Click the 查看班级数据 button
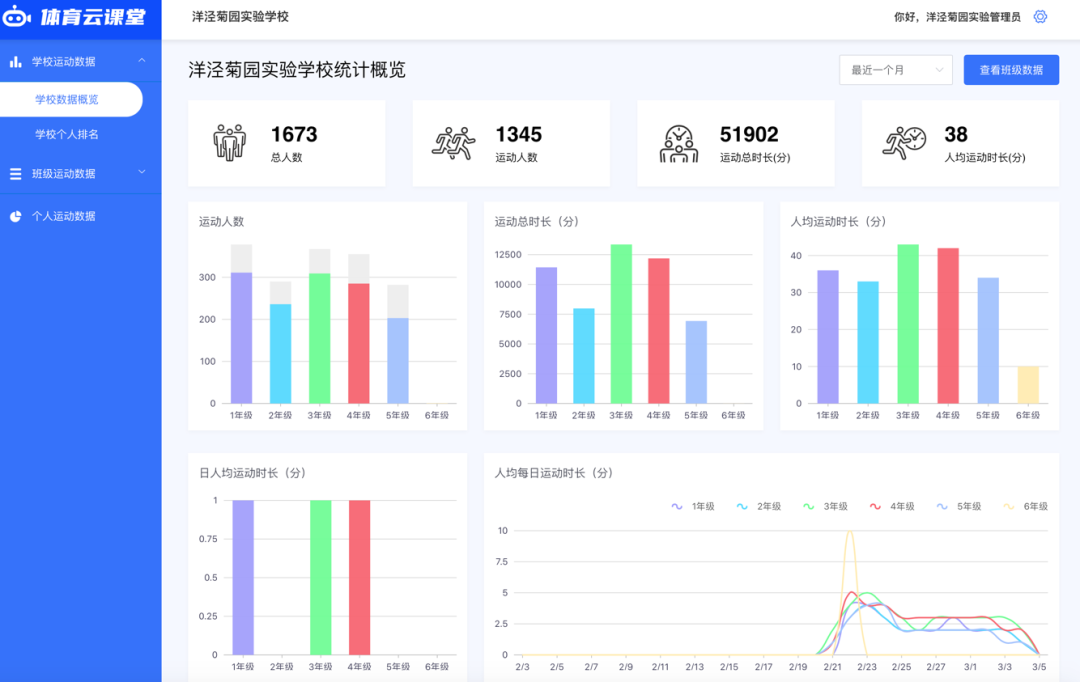The width and height of the screenshot is (1080, 682). click(x=1010, y=70)
